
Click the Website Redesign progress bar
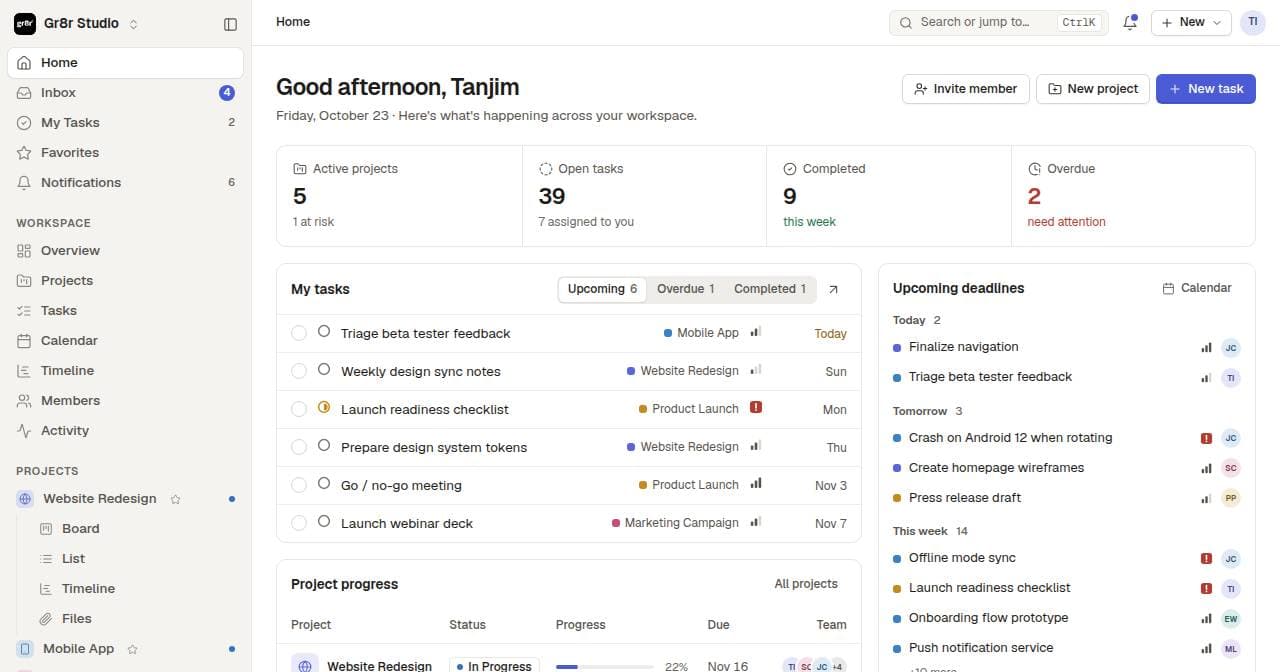(604, 666)
